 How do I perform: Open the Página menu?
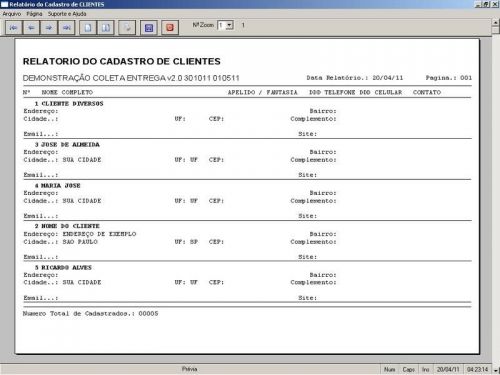34,14
